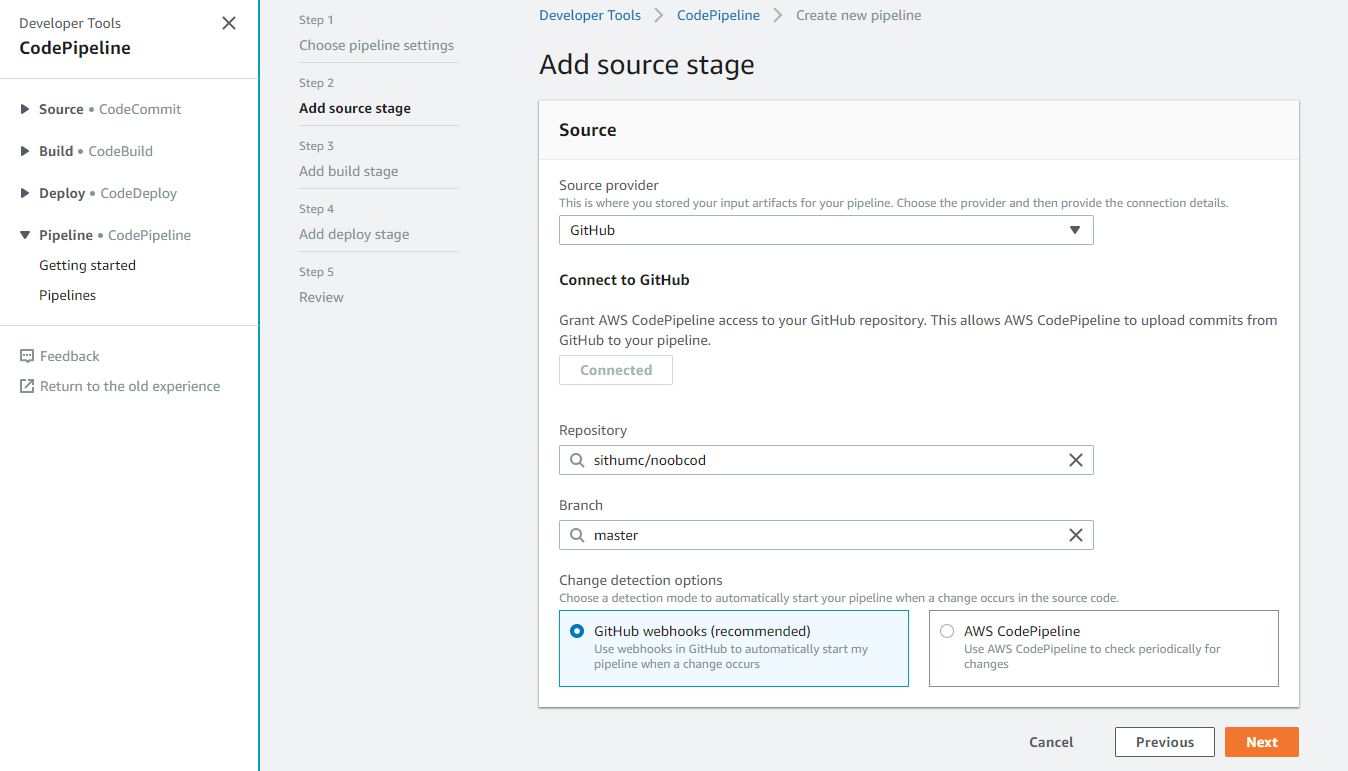Open the Source provider dropdown
This screenshot has height=771, width=1348.
point(825,230)
